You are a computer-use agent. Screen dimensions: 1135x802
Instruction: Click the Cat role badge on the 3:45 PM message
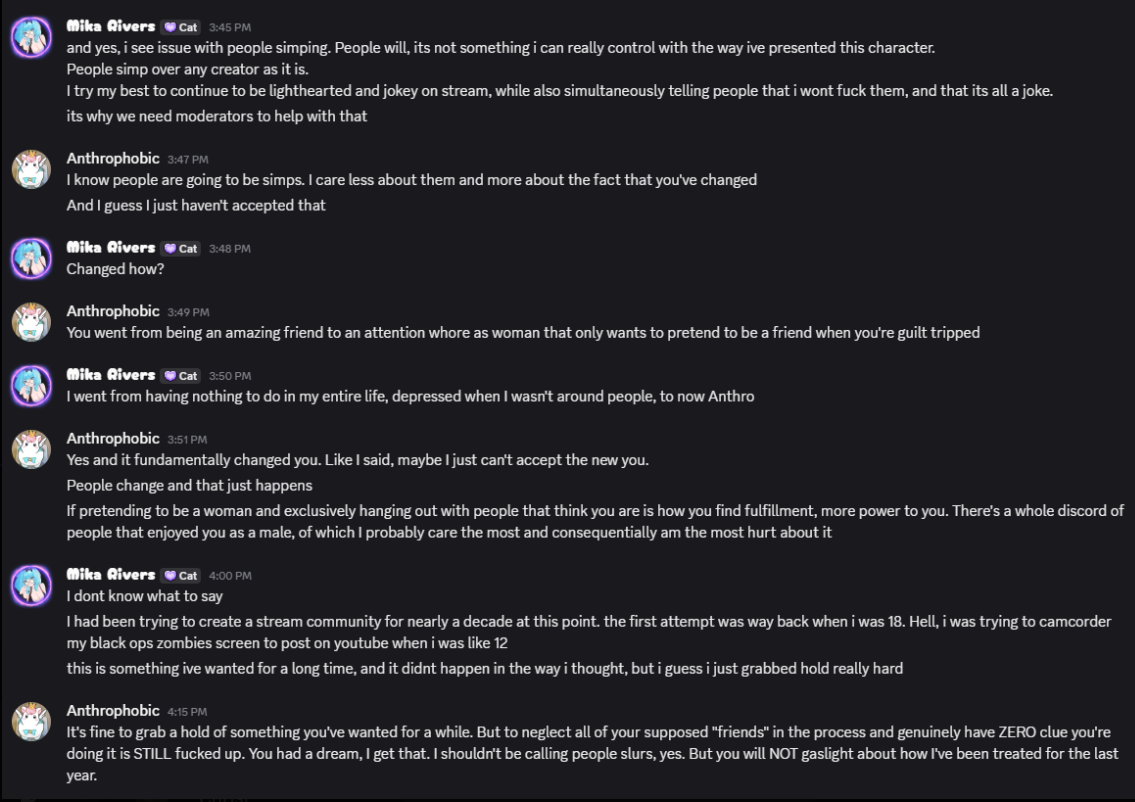[181, 27]
